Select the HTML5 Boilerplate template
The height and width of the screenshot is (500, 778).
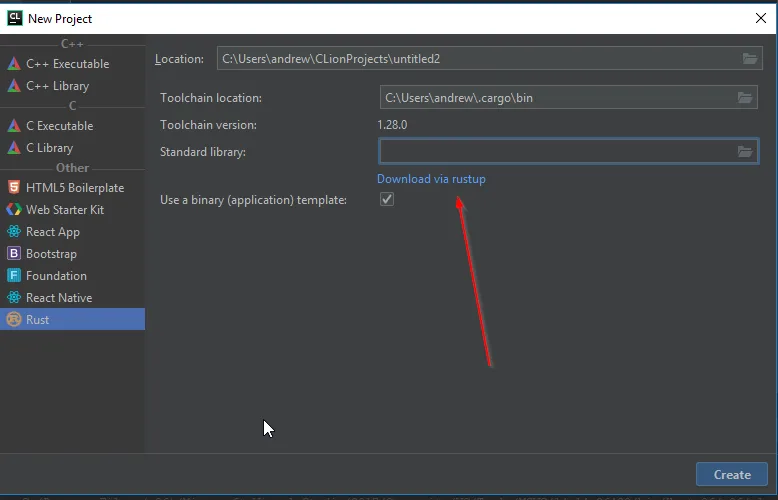(72, 188)
